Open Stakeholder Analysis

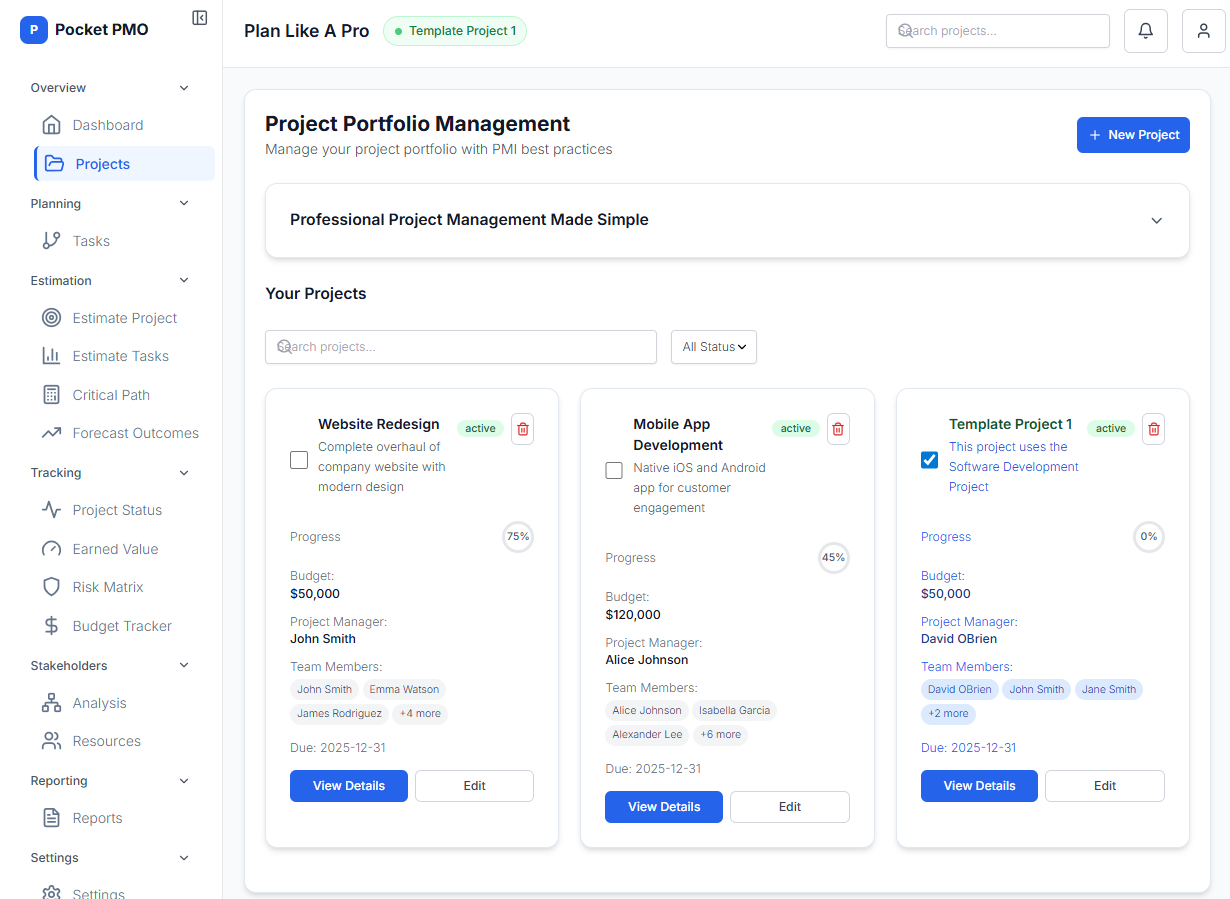click(x=97, y=703)
